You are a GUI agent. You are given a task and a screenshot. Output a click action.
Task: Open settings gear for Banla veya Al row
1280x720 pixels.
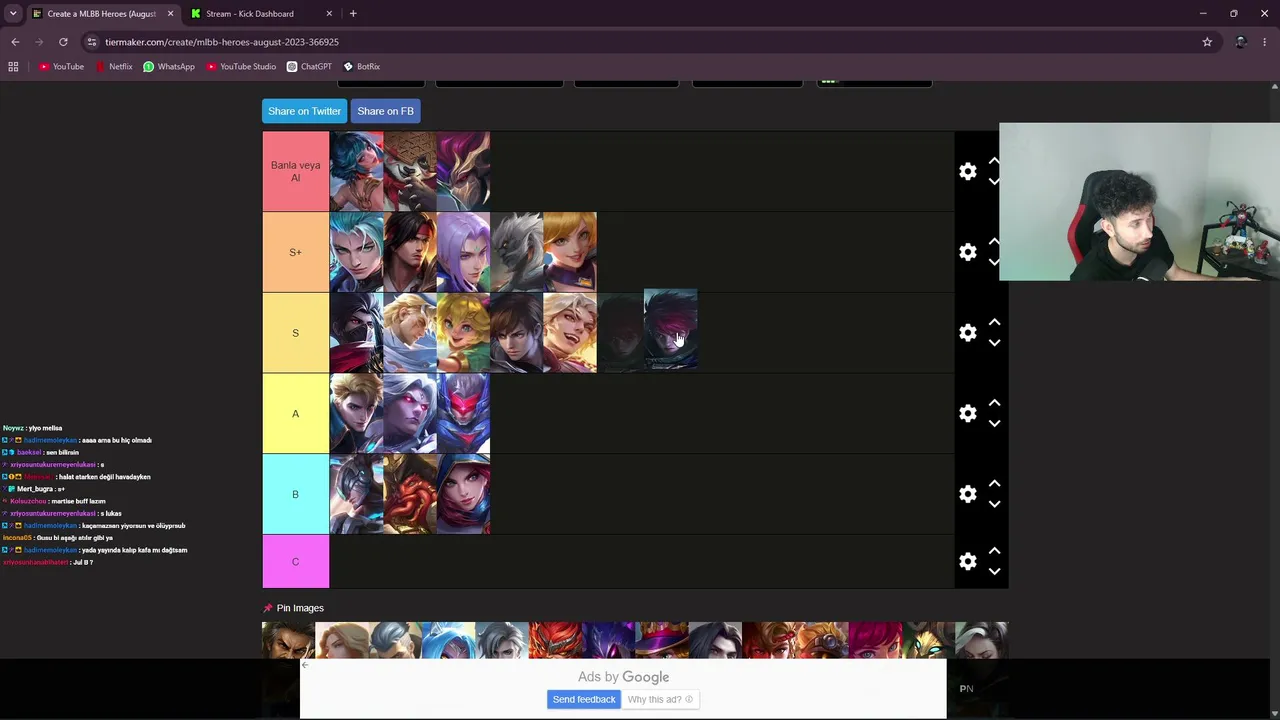pyautogui.click(x=967, y=171)
